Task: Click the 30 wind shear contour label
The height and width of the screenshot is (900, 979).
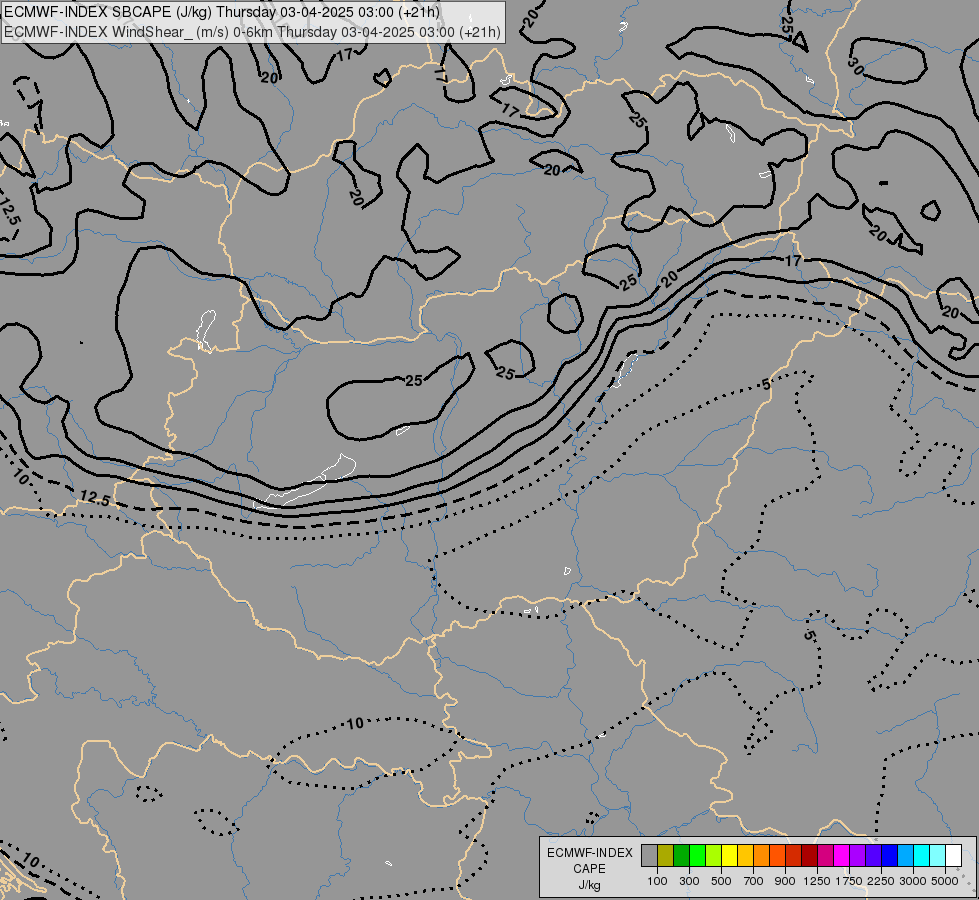Action: [x=856, y=66]
